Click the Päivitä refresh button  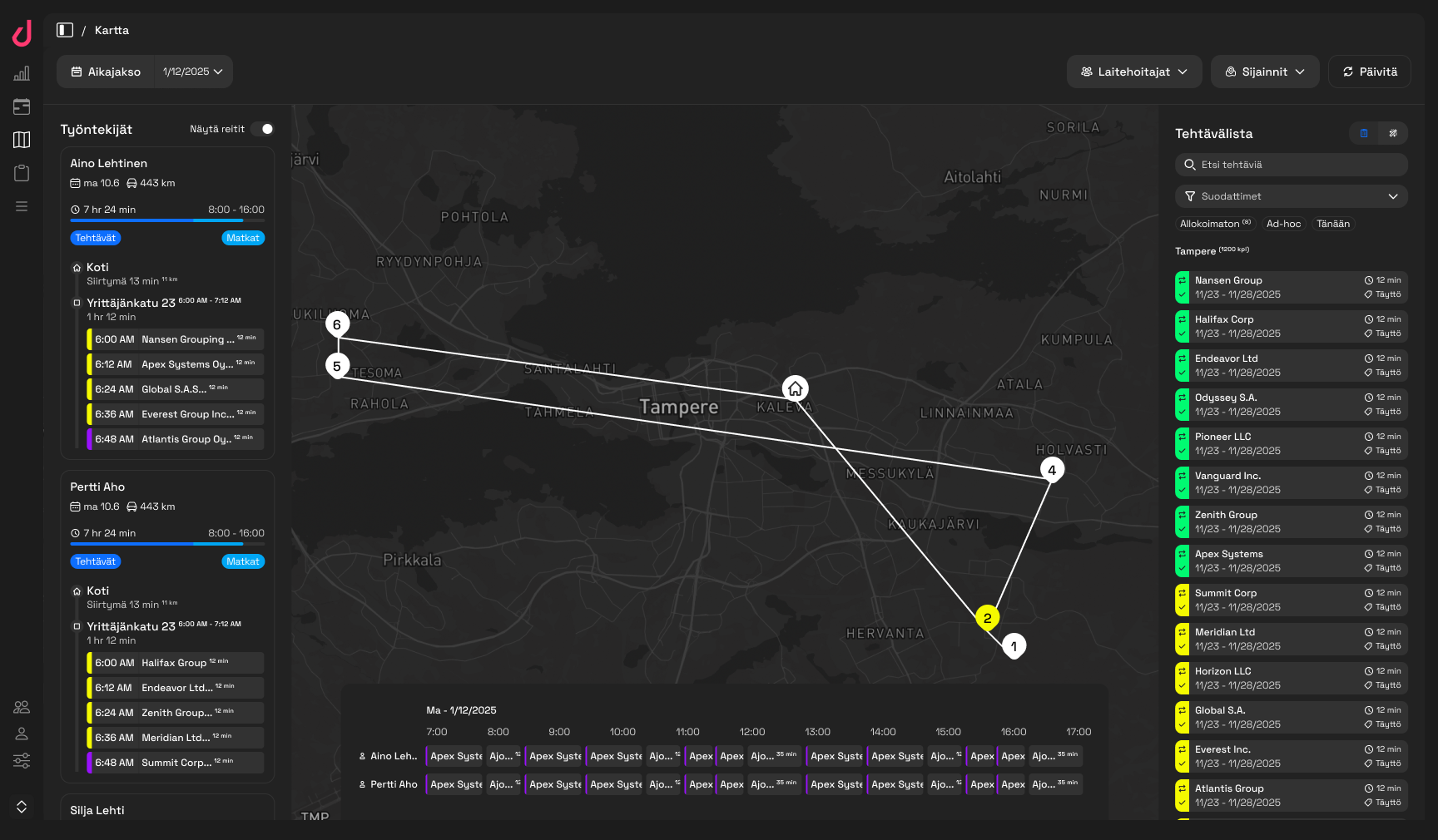coord(1369,72)
